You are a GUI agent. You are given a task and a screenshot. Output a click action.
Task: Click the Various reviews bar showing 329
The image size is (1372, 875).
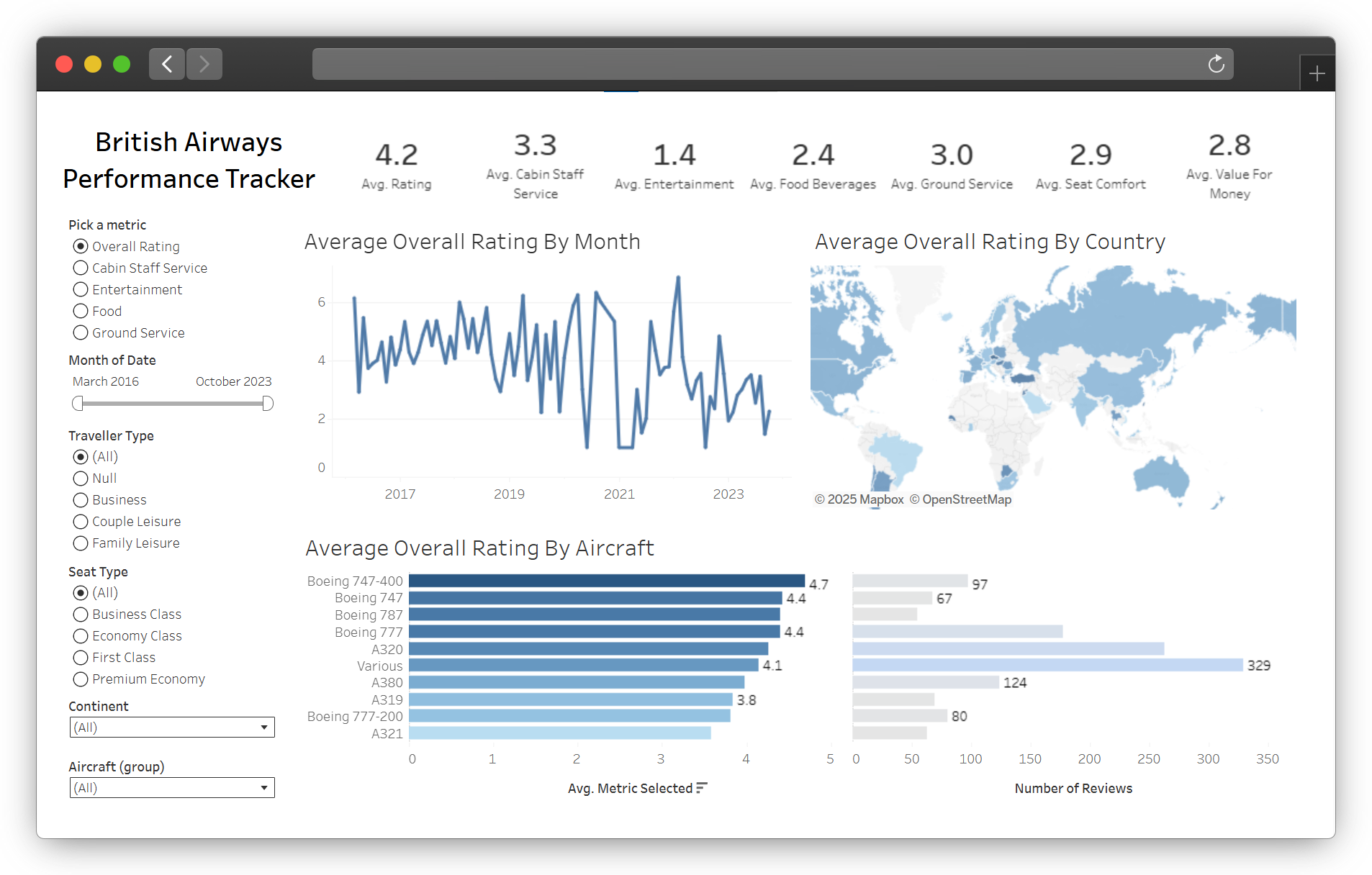coord(1047,665)
